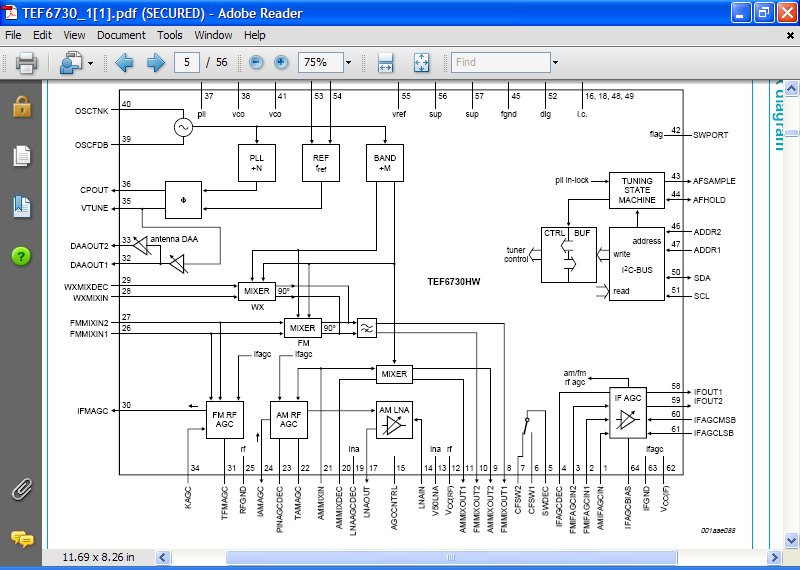The image size is (800, 570).
Task: Go to next page arrow
Action: 156,63
